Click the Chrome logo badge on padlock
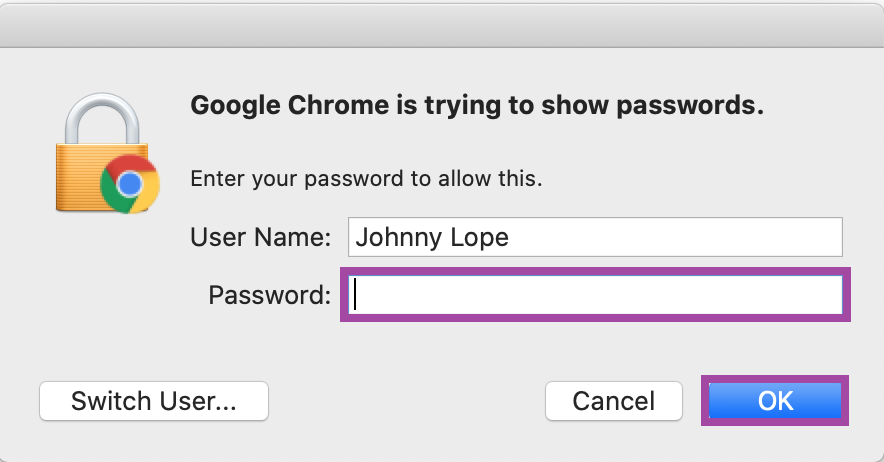This screenshot has width=884, height=462. click(x=130, y=184)
